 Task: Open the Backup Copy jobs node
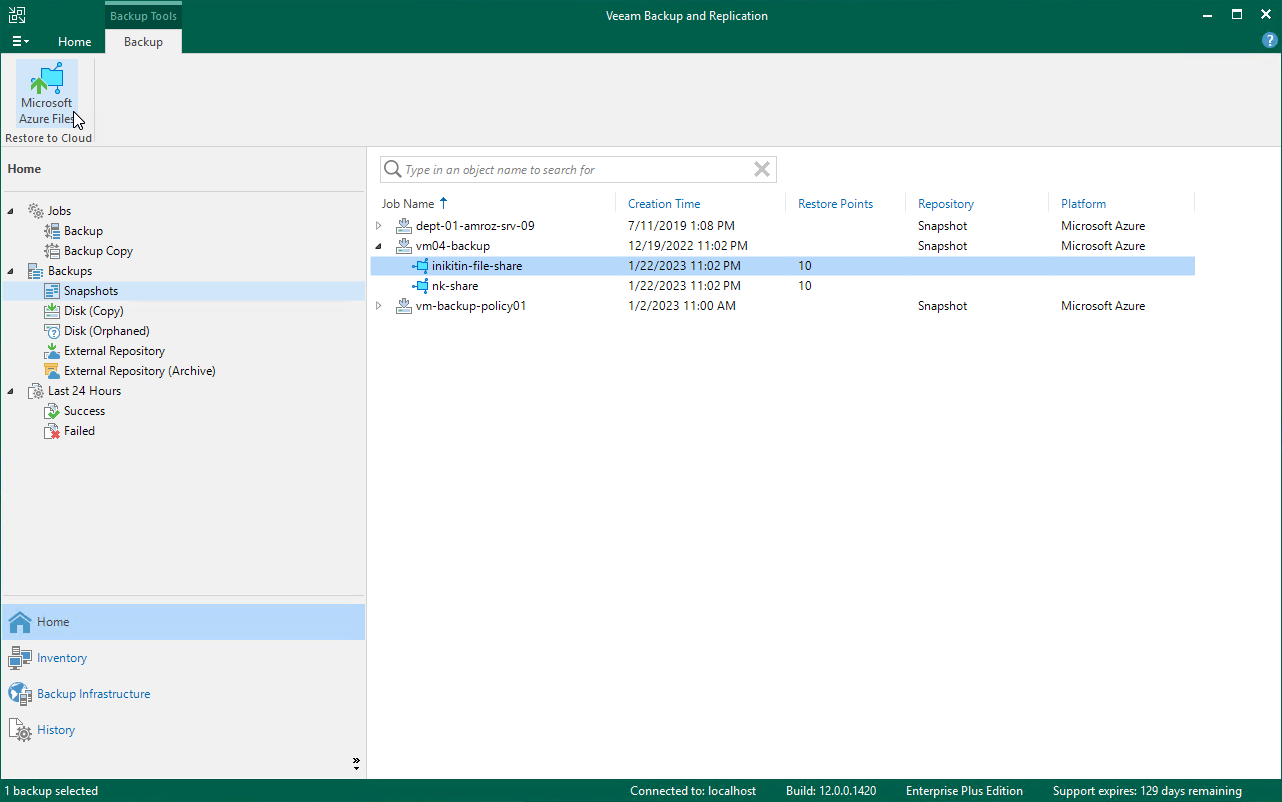[98, 251]
